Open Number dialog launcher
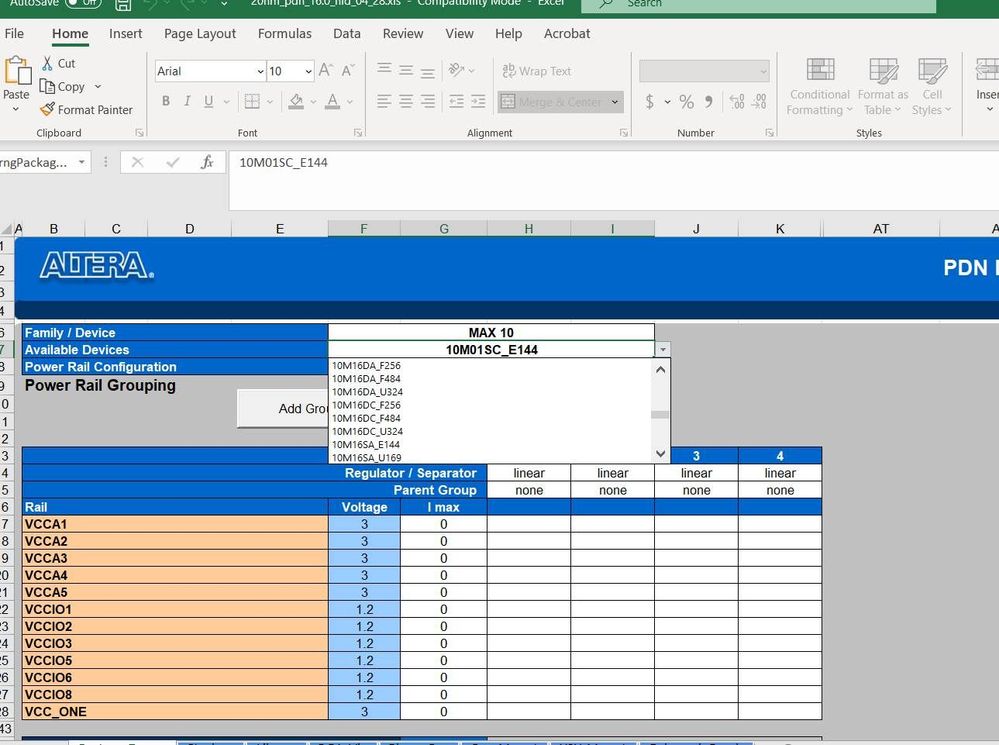The width and height of the screenshot is (999, 745). [x=770, y=133]
